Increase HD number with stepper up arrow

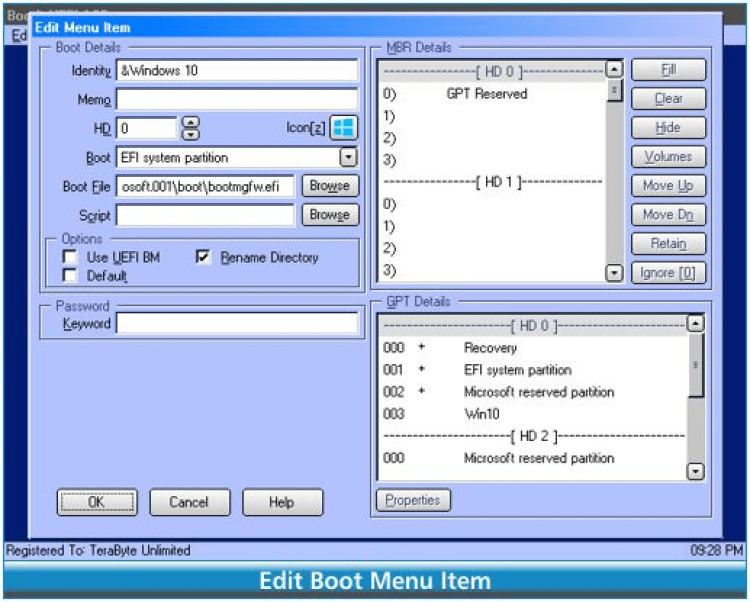192,122
